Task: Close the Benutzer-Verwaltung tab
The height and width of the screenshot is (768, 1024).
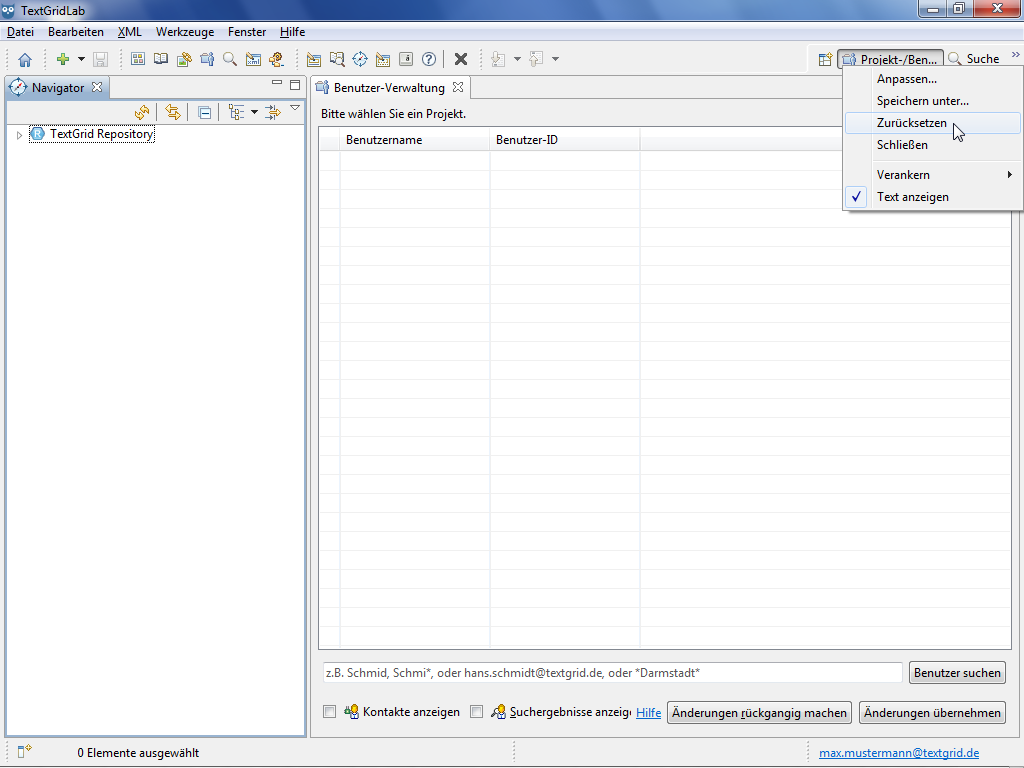Action: point(458,88)
